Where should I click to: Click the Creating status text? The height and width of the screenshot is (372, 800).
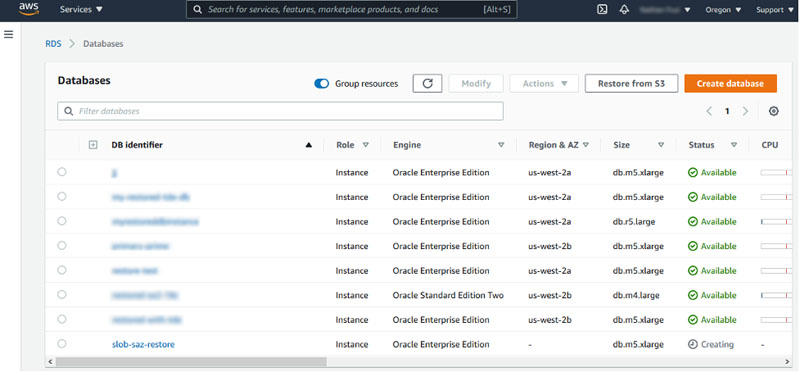click(717, 344)
